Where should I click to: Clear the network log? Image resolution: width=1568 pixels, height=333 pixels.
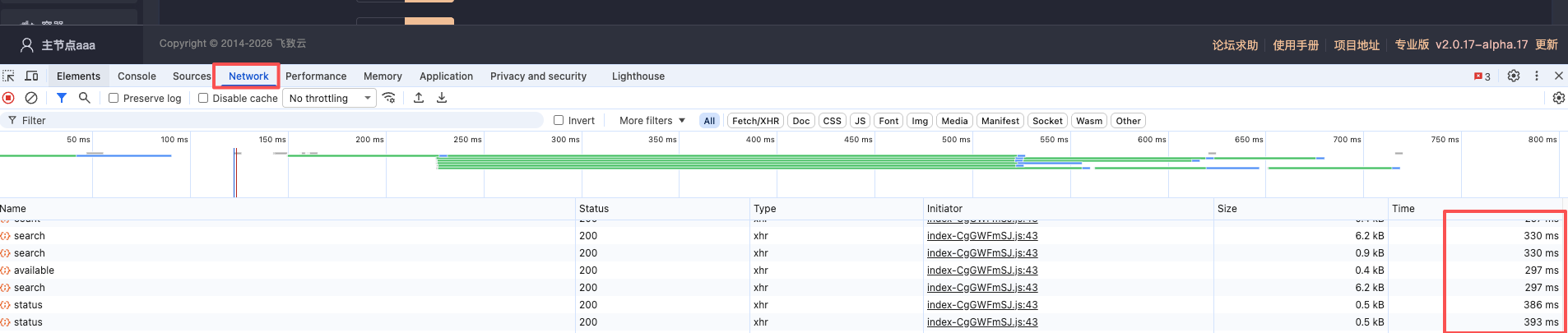[31, 98]
